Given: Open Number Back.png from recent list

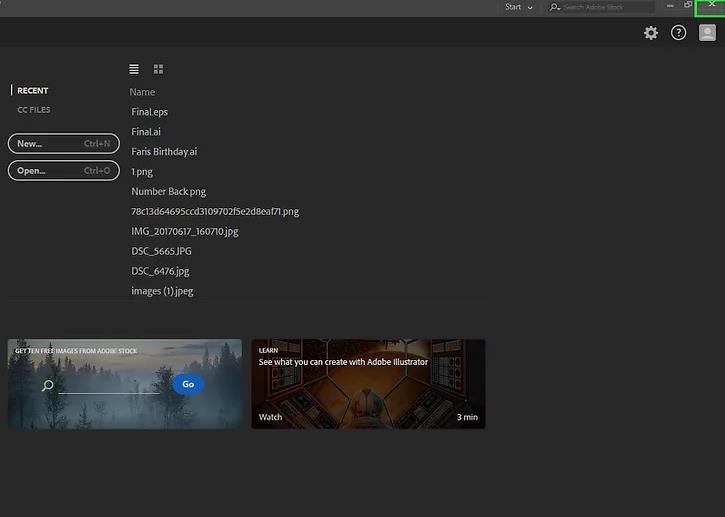Looking at the screenshot, I should (x=168, y=191).
